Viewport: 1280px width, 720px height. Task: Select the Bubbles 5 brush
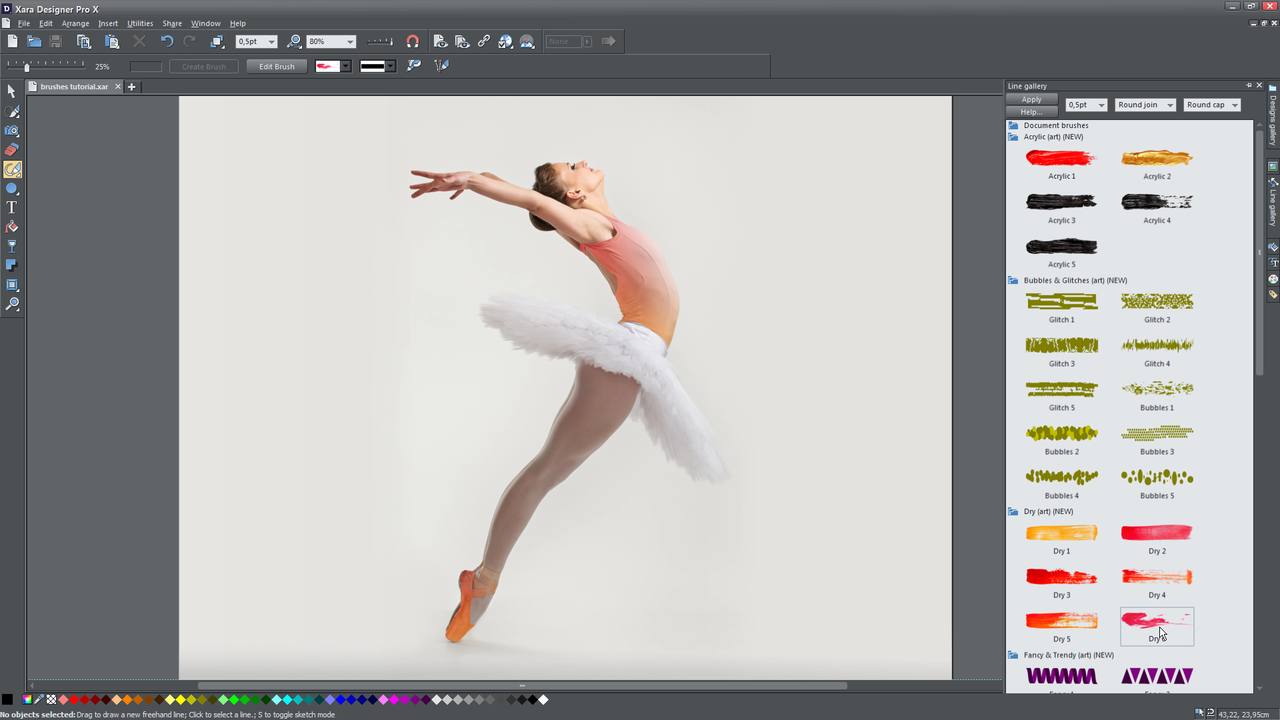click(1157, 477)
